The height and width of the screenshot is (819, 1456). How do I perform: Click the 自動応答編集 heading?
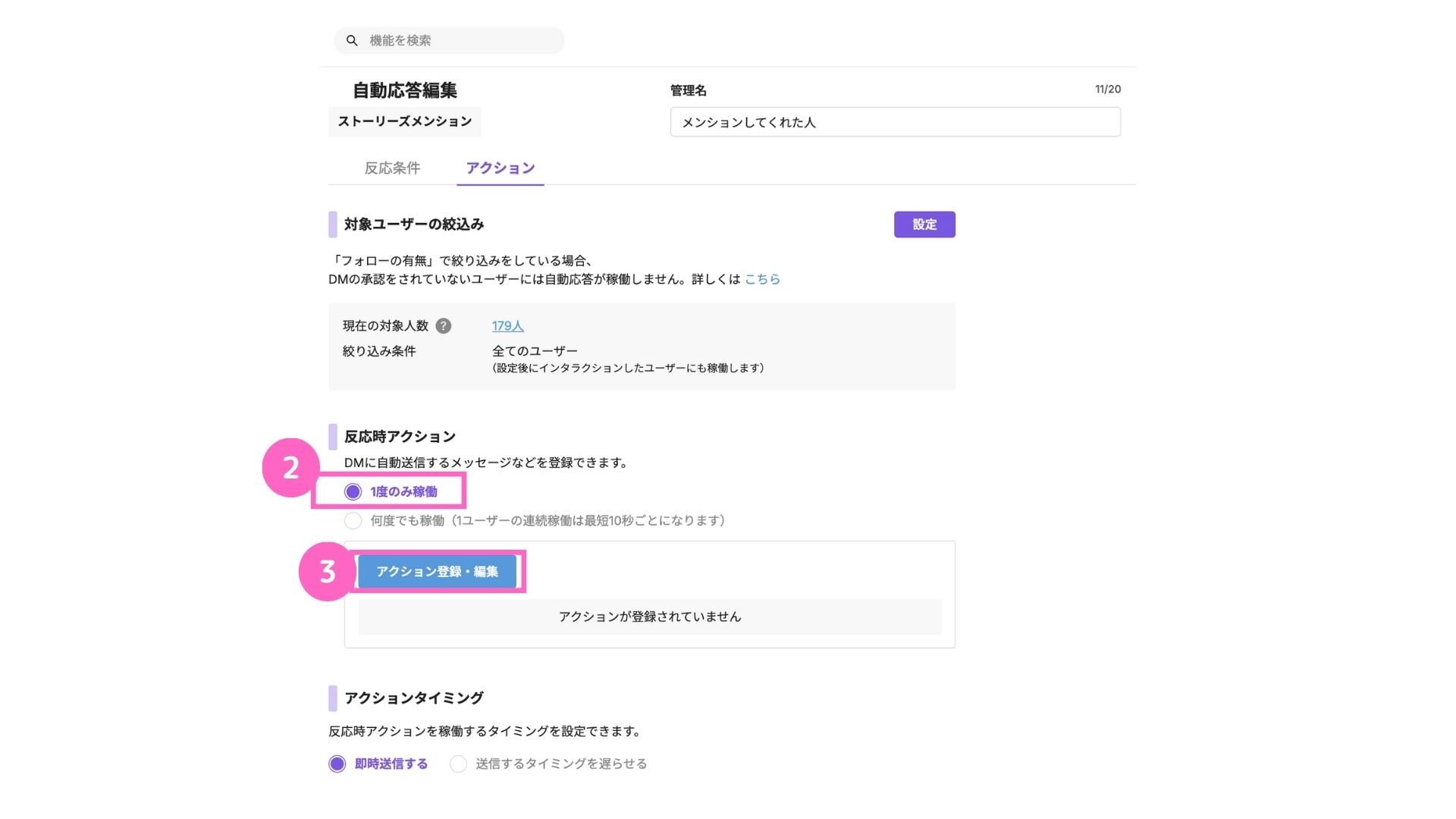(x=405, y=90)
